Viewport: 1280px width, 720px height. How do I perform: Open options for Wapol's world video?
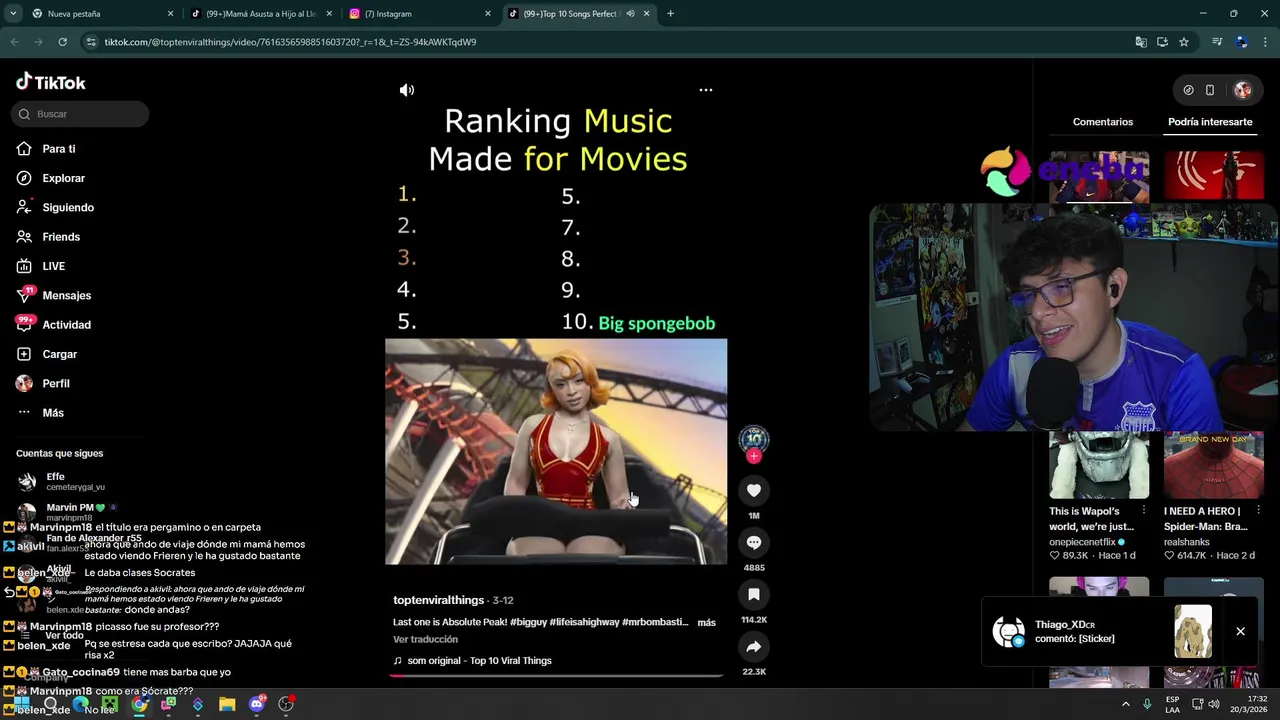tap(1143, 511)
